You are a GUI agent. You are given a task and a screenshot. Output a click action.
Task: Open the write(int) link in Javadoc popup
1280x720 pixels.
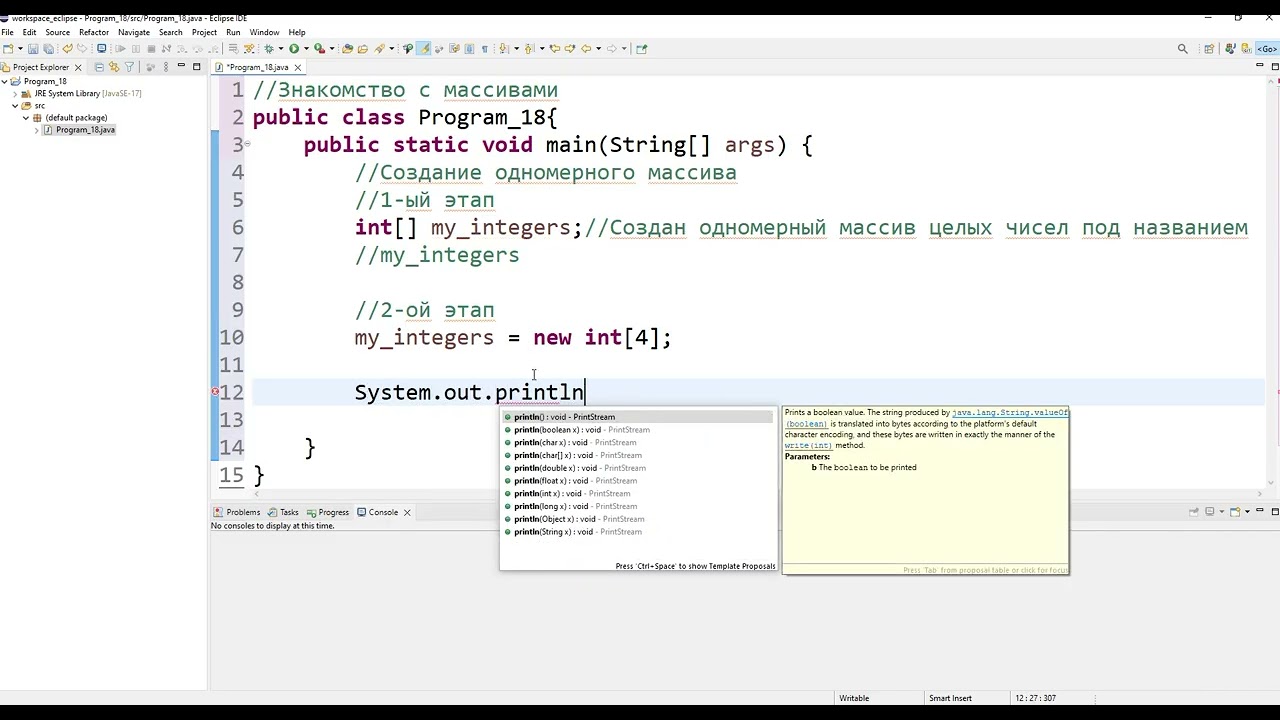point(808,445)
